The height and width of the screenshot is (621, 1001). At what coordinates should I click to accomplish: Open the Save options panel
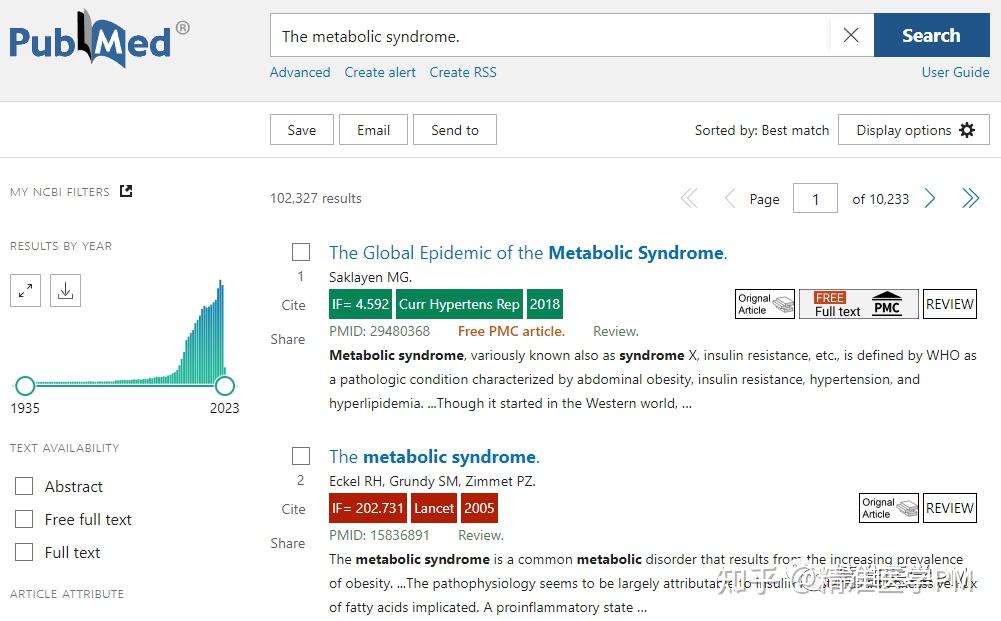301,129
